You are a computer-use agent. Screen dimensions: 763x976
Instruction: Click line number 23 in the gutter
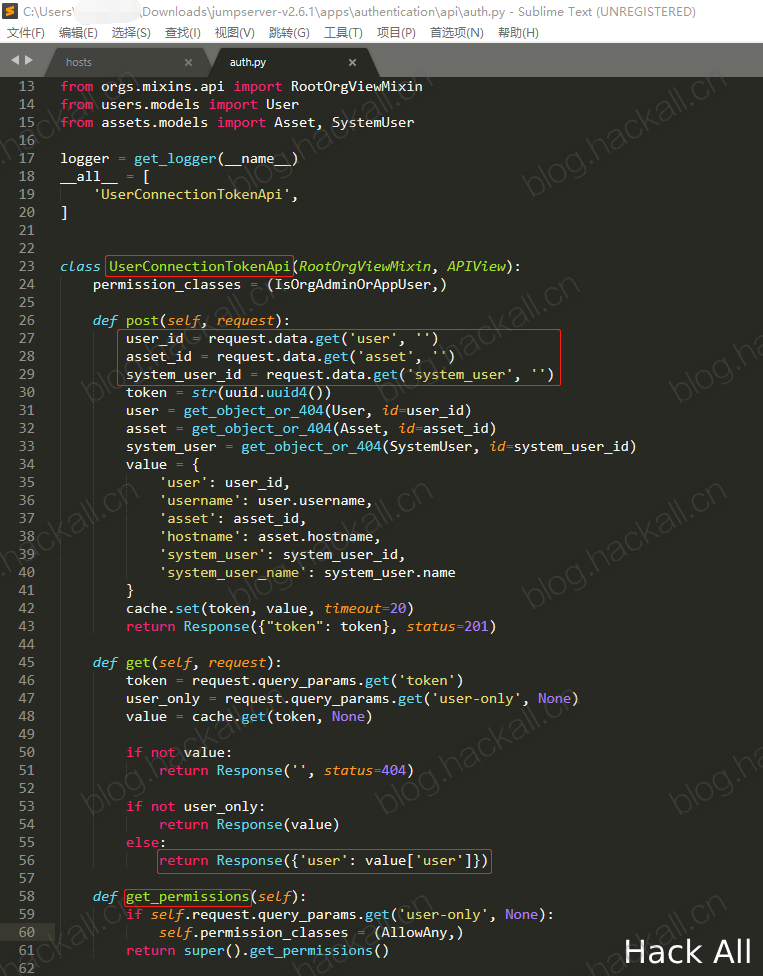click(x=27, y=266)
